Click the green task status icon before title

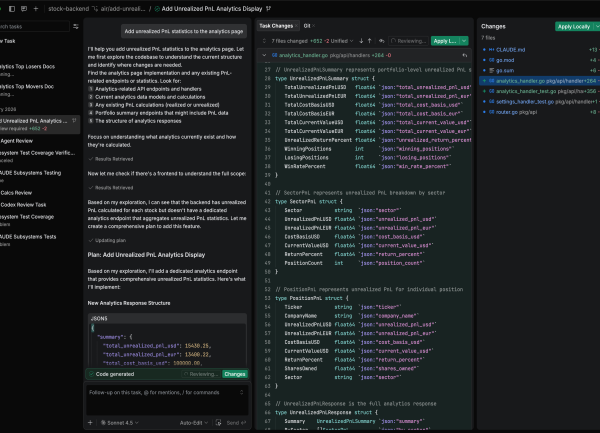tap(157, 8)
